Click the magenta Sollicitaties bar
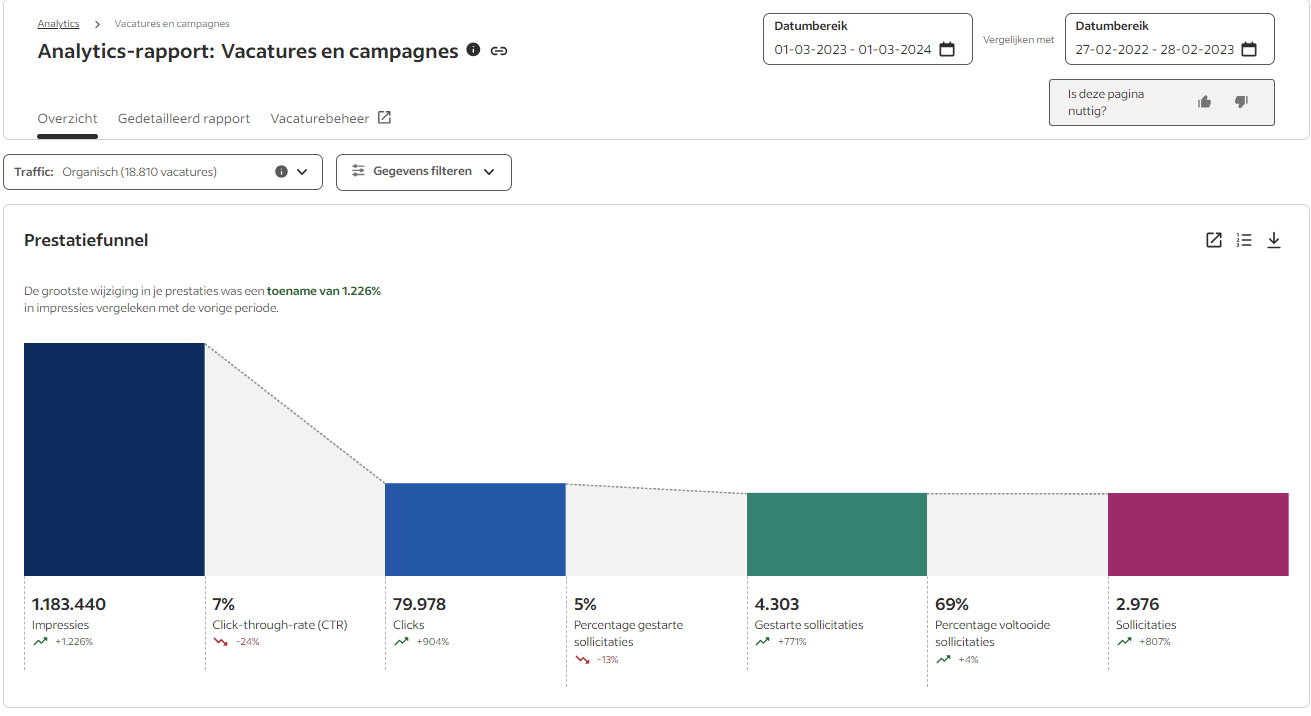Screen dimensions: 1311x716 point(1198,534)
